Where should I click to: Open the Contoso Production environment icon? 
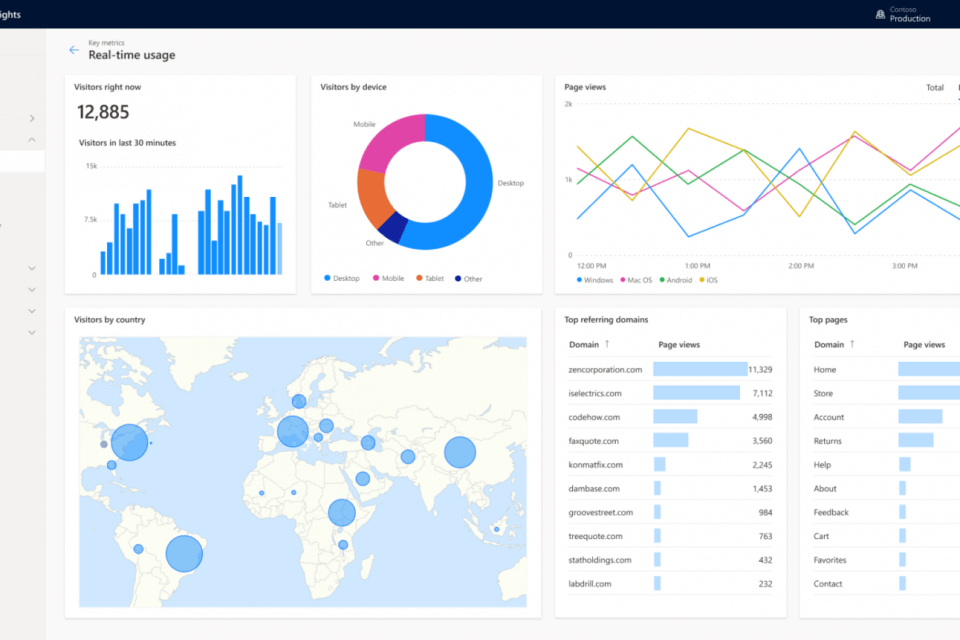879,13
